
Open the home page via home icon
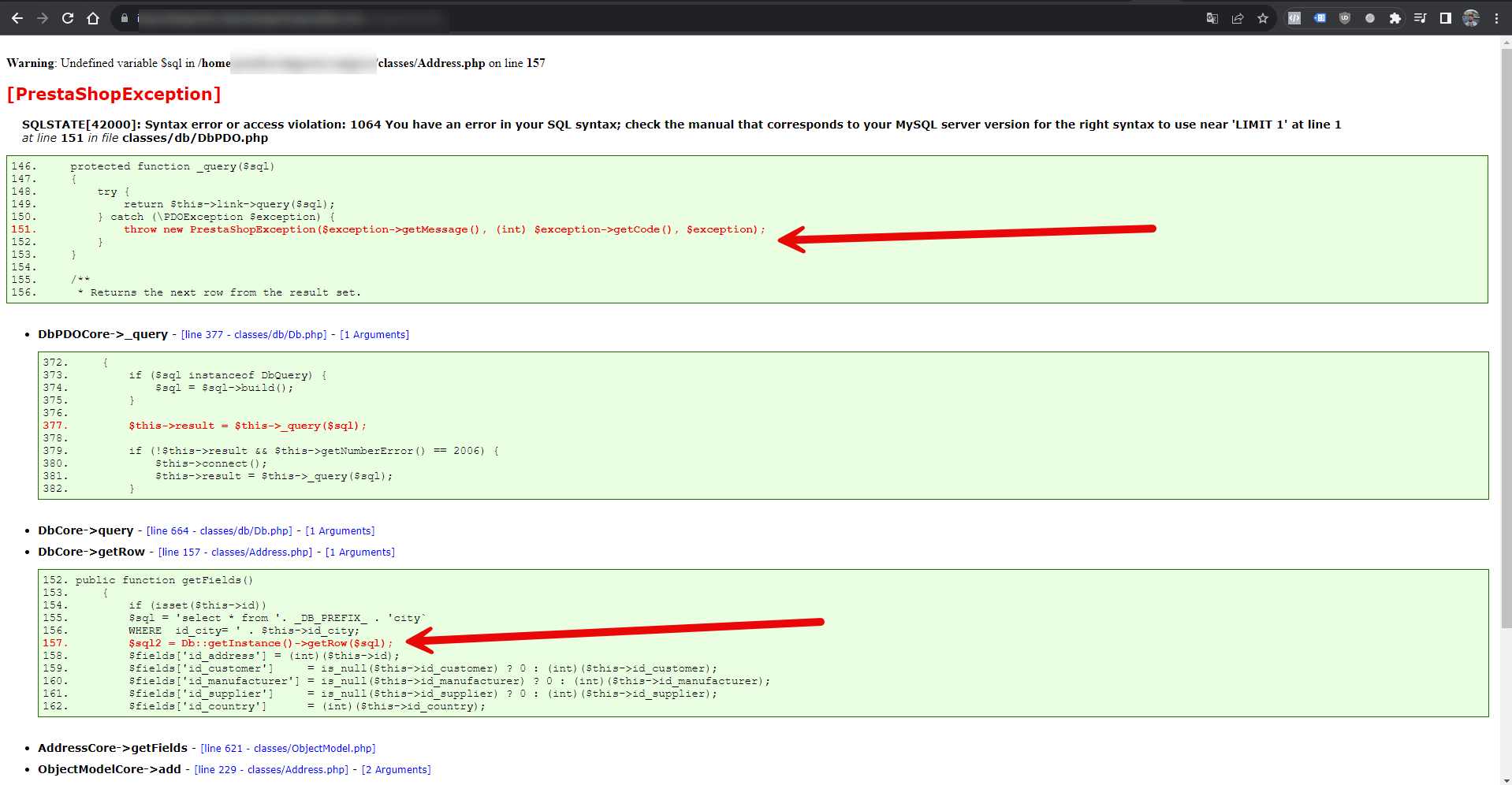93,18
